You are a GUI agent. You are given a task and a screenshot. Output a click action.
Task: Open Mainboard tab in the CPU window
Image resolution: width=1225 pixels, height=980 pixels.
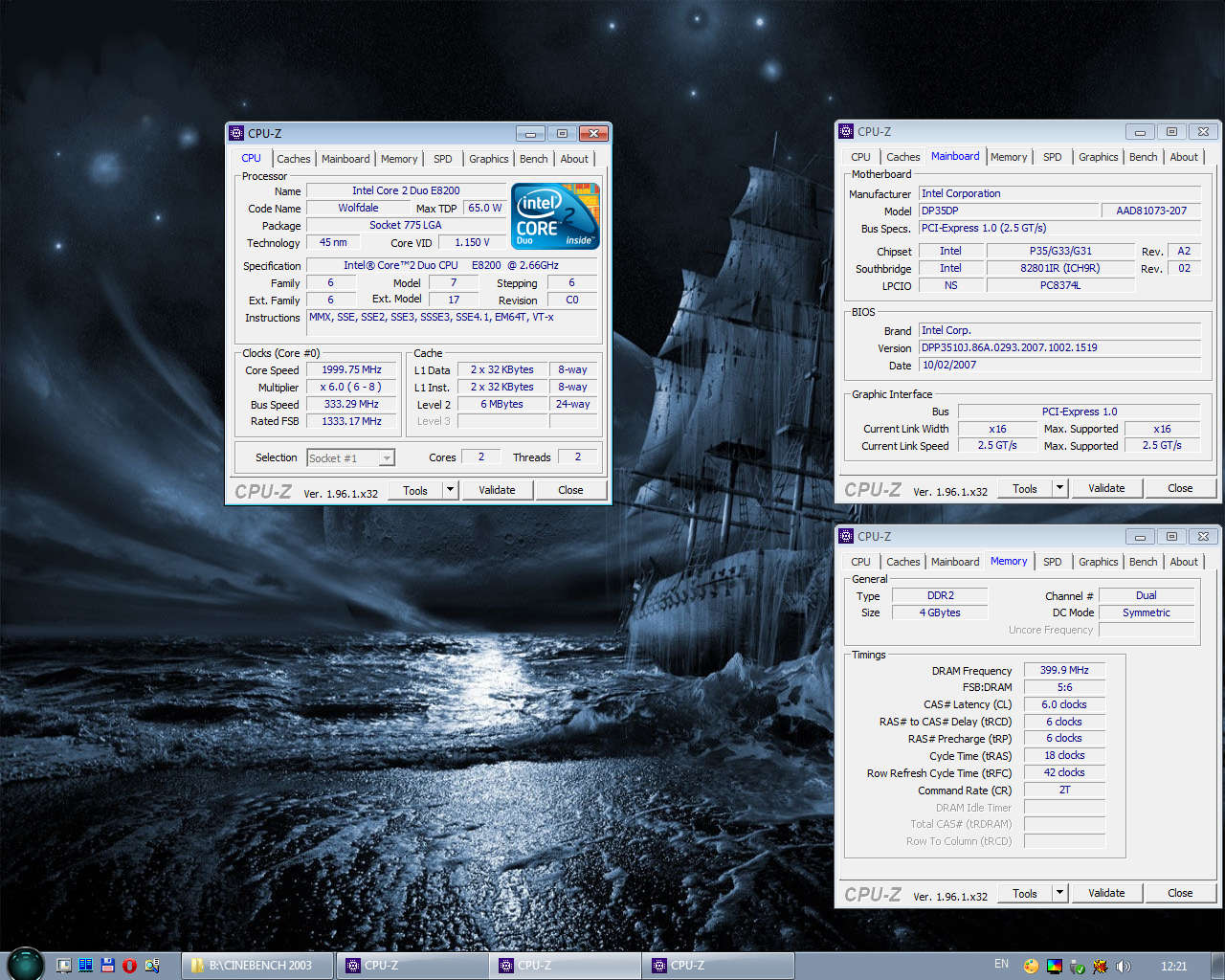point(345,159)
